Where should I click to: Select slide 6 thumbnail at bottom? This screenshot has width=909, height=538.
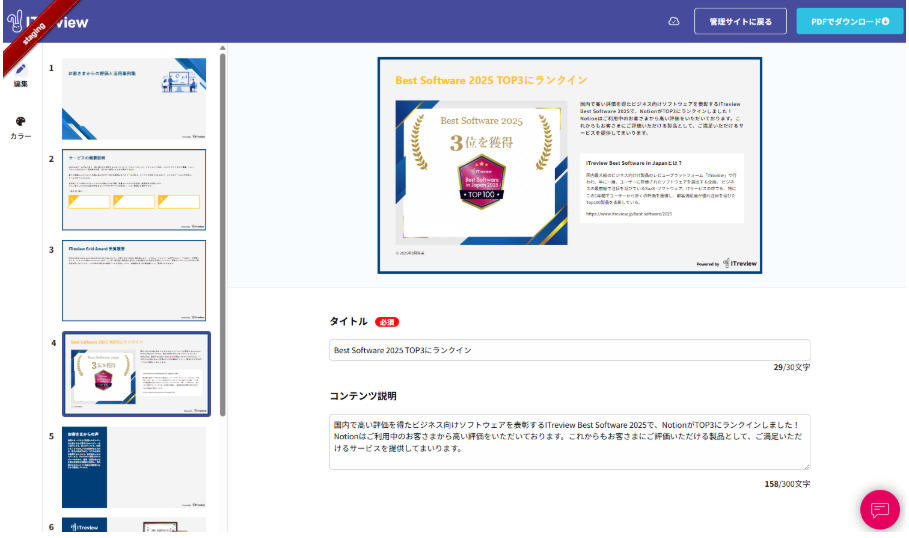click(134, 525)
